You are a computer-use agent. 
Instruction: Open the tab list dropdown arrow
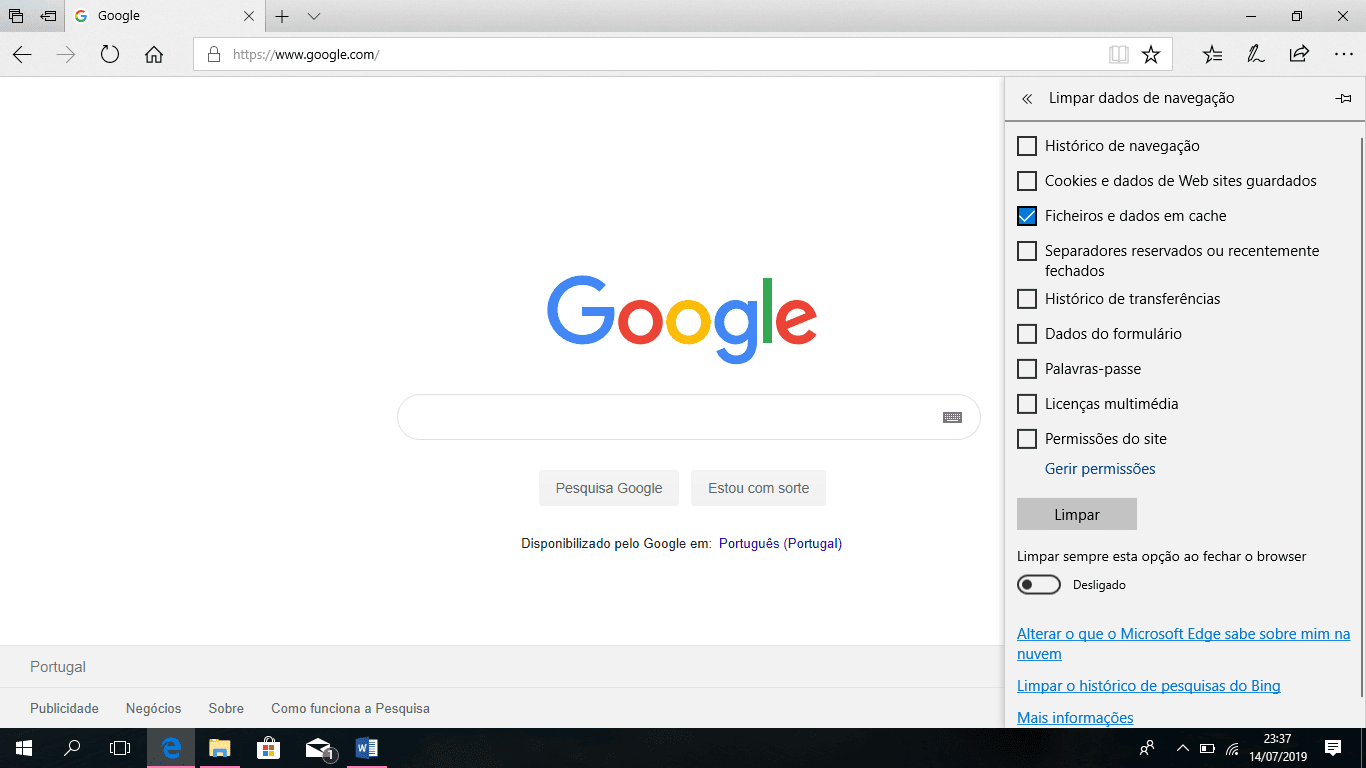coord(314,16)
